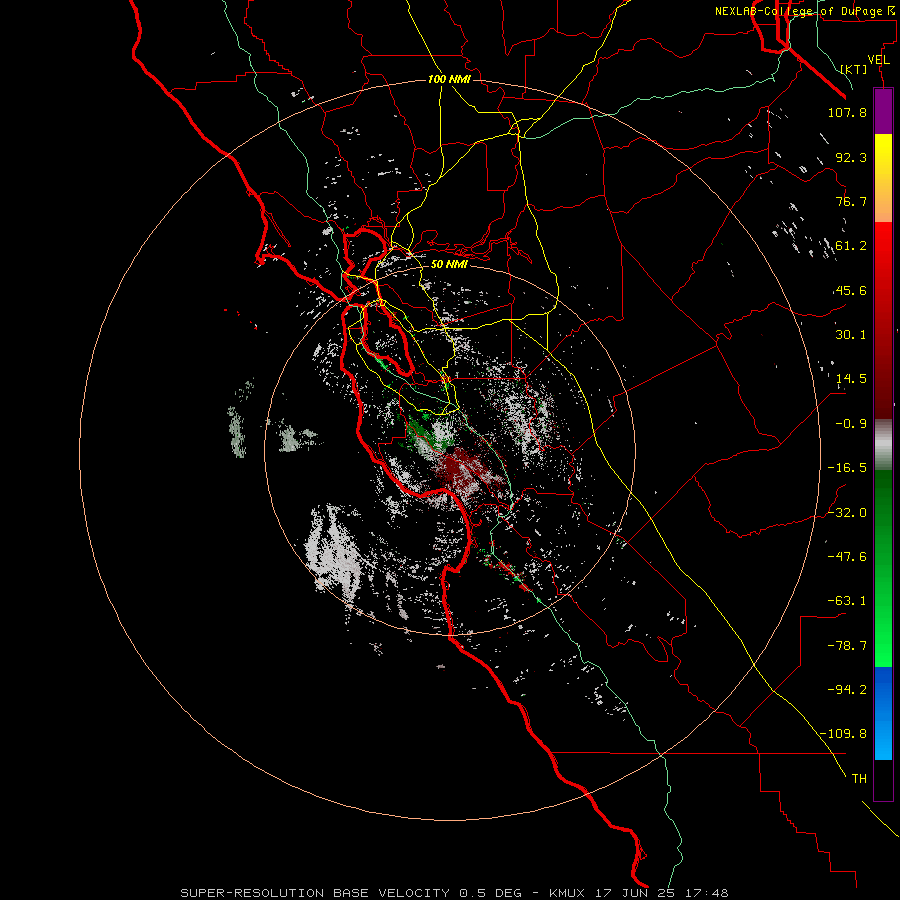Click the -78.7 value on velocity scale
This screenshot has height=900, width=900.
(x=847, y=646)
